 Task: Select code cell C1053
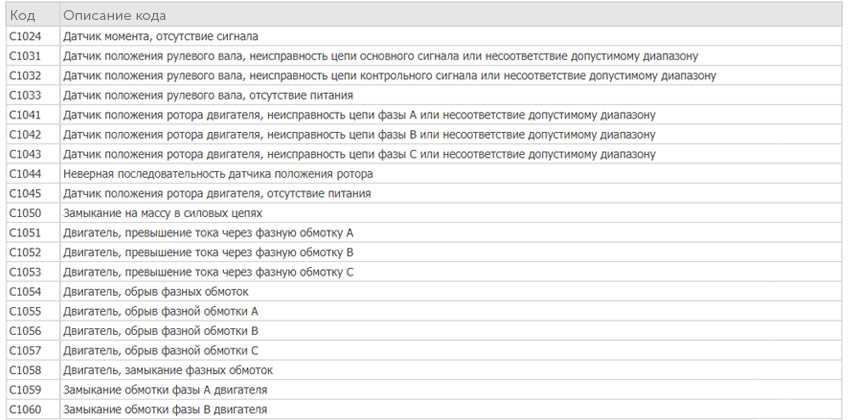pos(25,272)
